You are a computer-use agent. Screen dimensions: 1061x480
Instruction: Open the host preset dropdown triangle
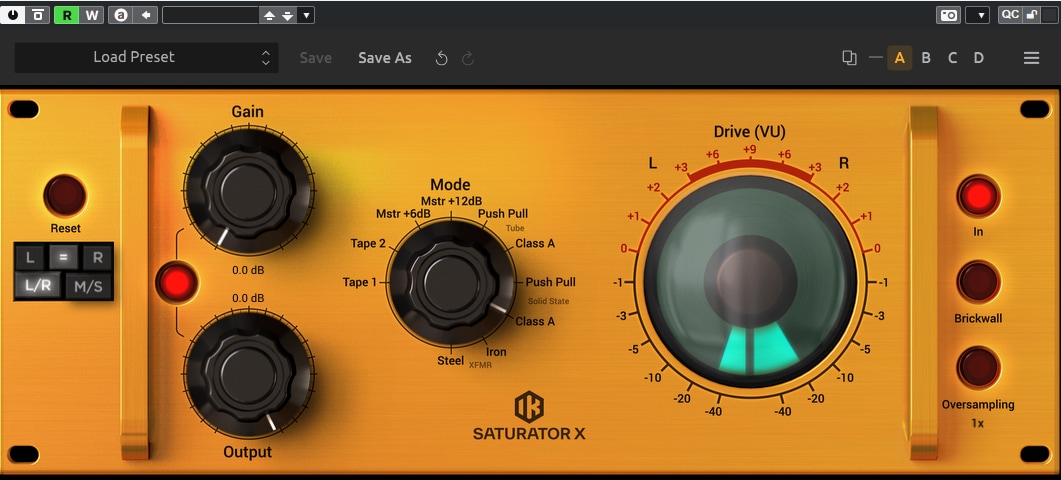306,14
